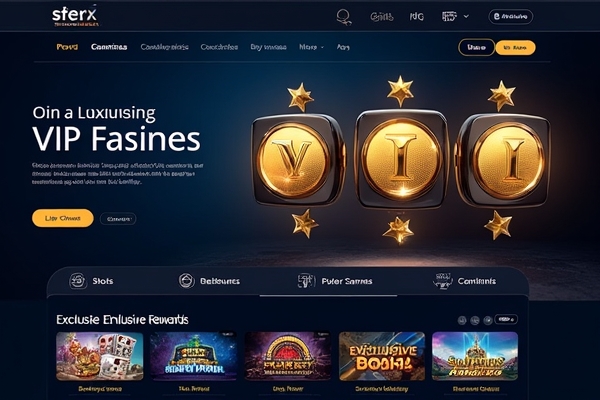This screenshot has height=400, width=600.
Task: Open the language selector icon in header
Action: (449, 16)
